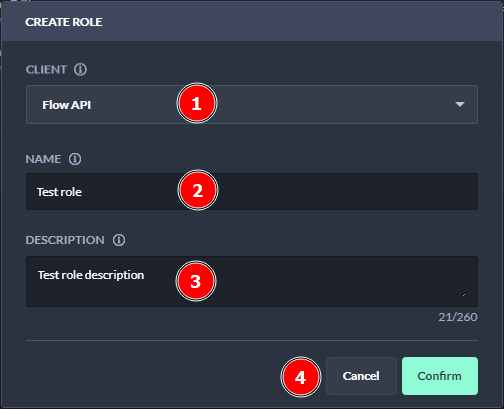Confirm creating the new role

tap(440, 376)
